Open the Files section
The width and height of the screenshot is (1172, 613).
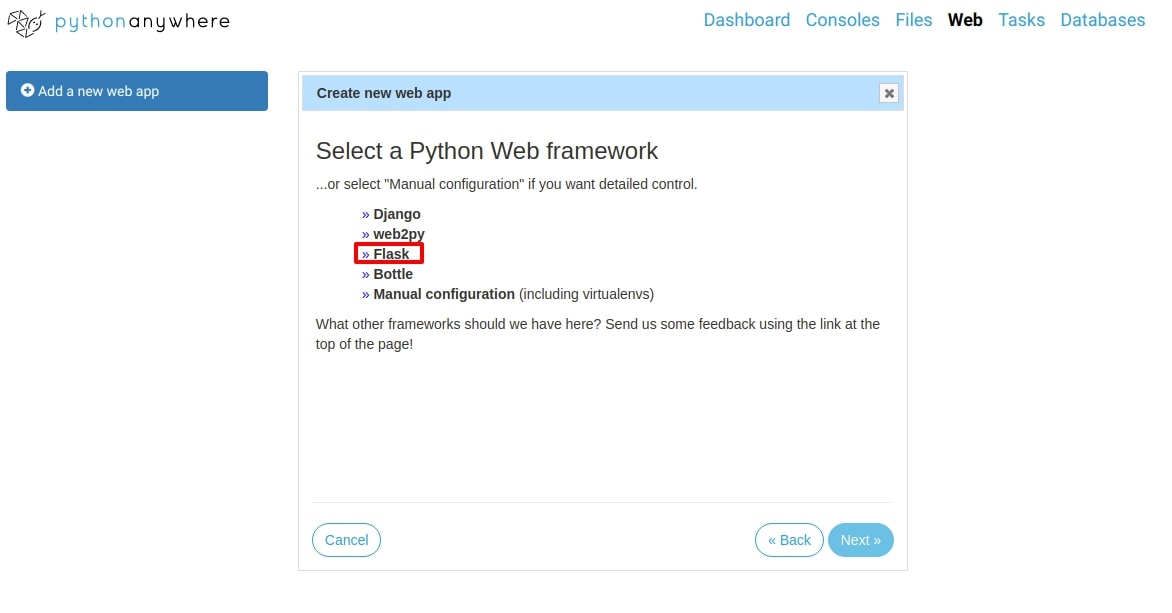point(913,20)
